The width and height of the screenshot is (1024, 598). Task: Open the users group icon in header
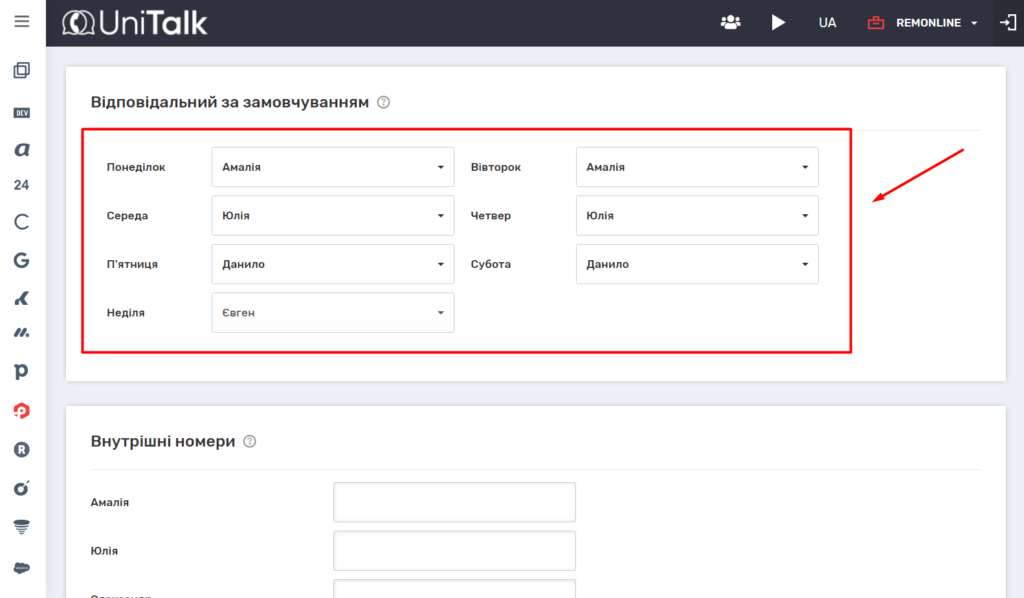pos(731,22)
